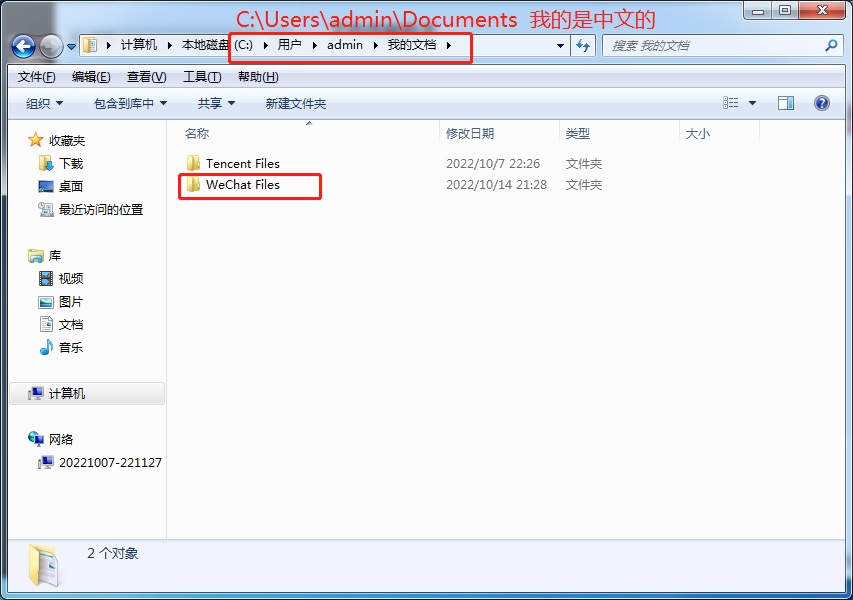Open the help question mark icon
This screenshot has width=853, height=600.
[x=821, y=103]
